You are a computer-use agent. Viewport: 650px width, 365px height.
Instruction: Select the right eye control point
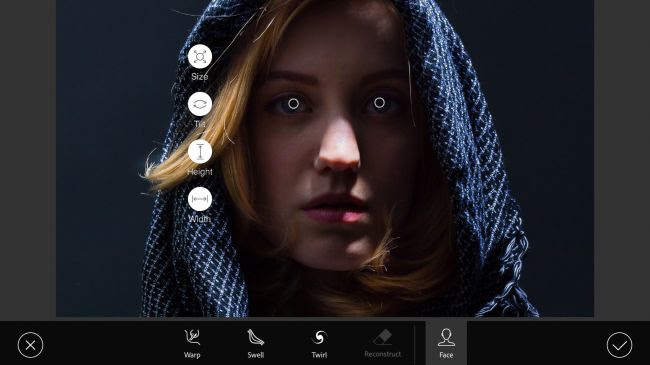[379, 103]
